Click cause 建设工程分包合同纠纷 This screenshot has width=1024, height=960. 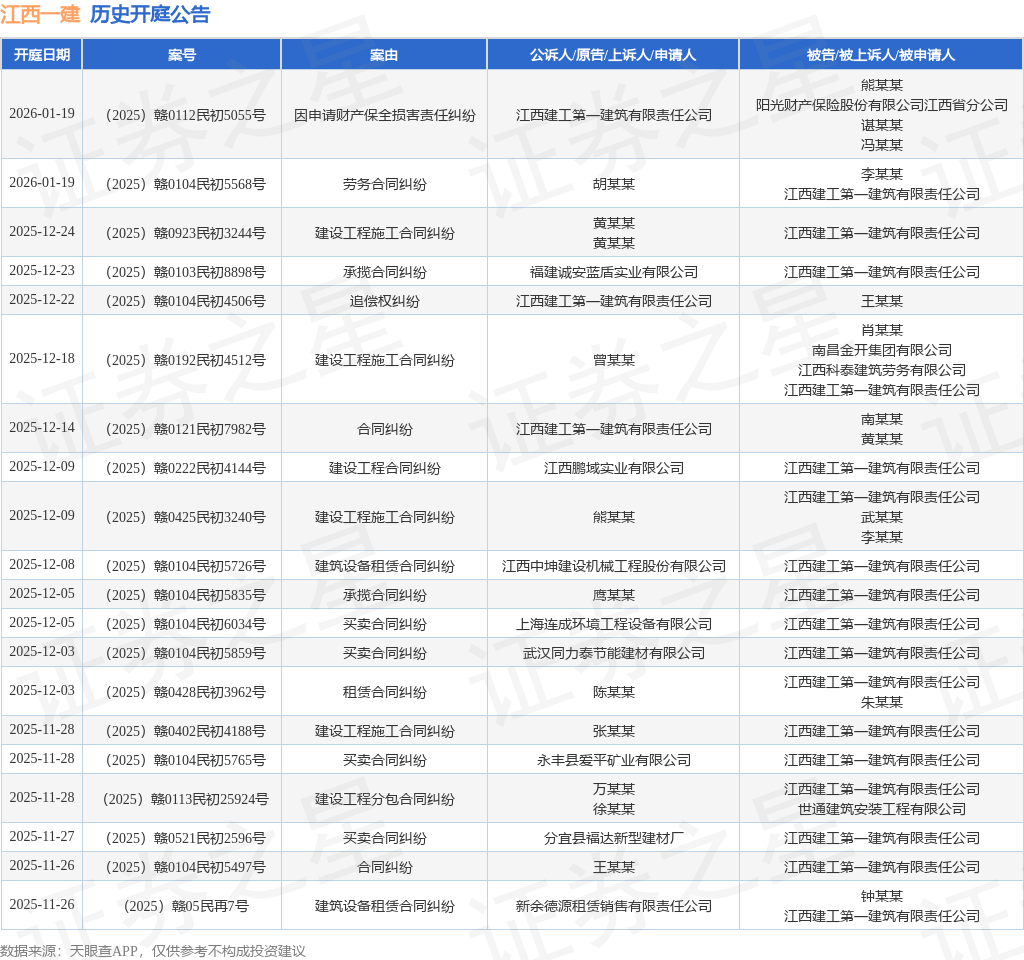point(385,799)
